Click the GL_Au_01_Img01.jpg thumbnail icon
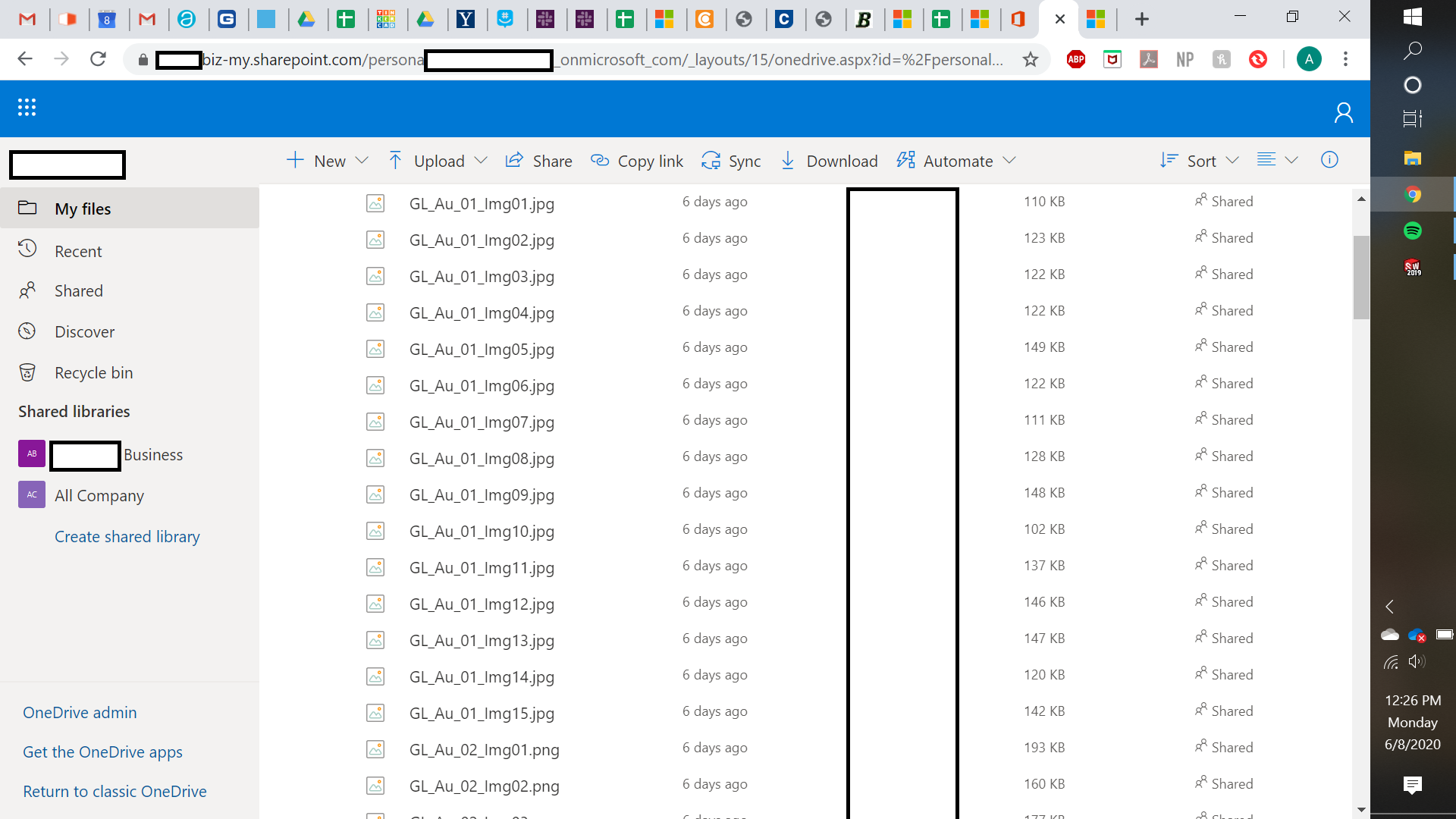The height and width of the screenshot is (819, 1456). click(x=375, y=202)
